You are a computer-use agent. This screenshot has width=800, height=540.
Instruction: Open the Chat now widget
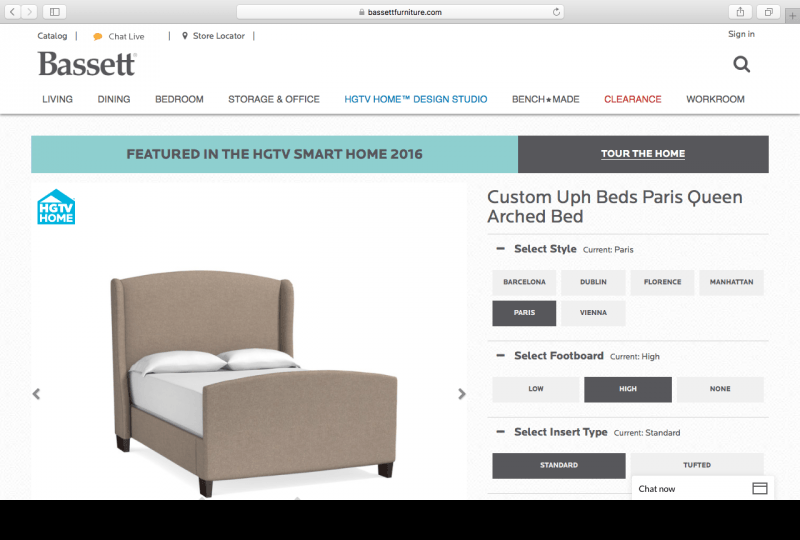(703, 488)
